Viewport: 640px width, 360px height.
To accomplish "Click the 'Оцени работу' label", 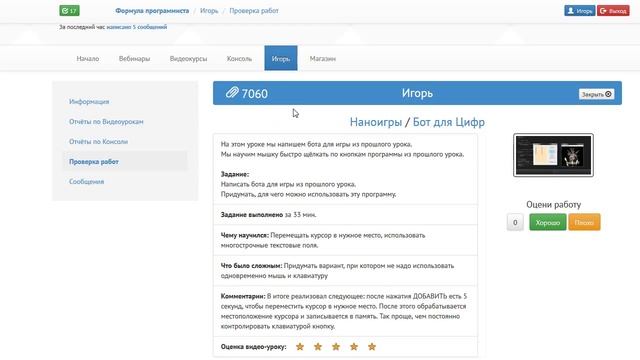I will [553, 204].
